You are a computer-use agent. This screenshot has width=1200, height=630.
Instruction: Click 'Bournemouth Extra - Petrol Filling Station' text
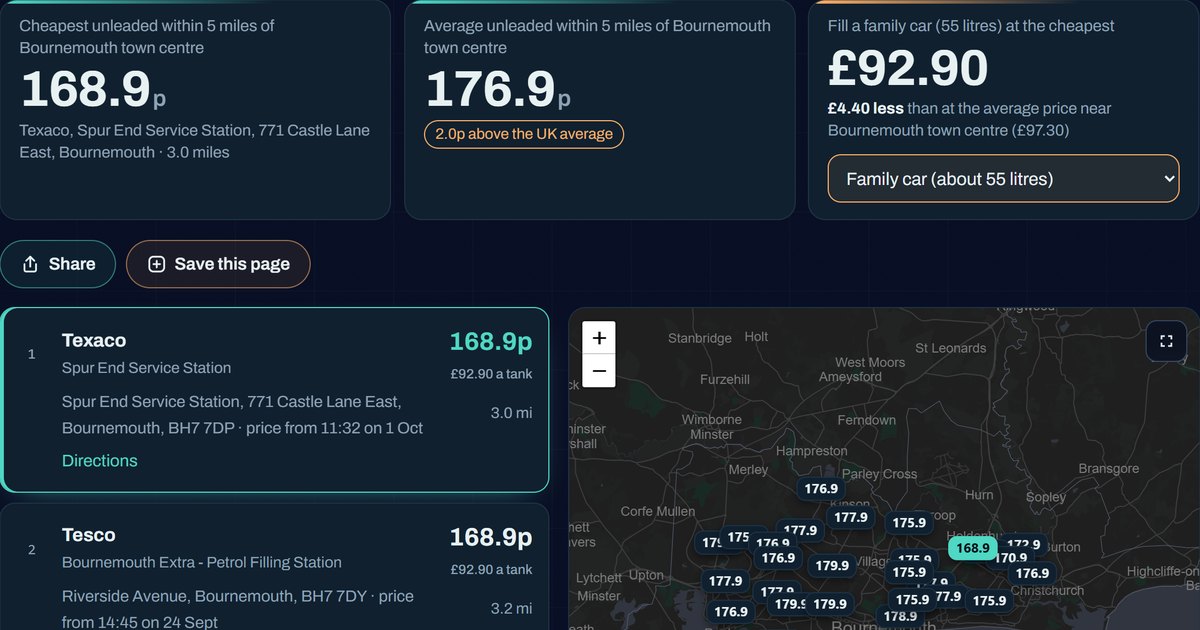[202, 562]
